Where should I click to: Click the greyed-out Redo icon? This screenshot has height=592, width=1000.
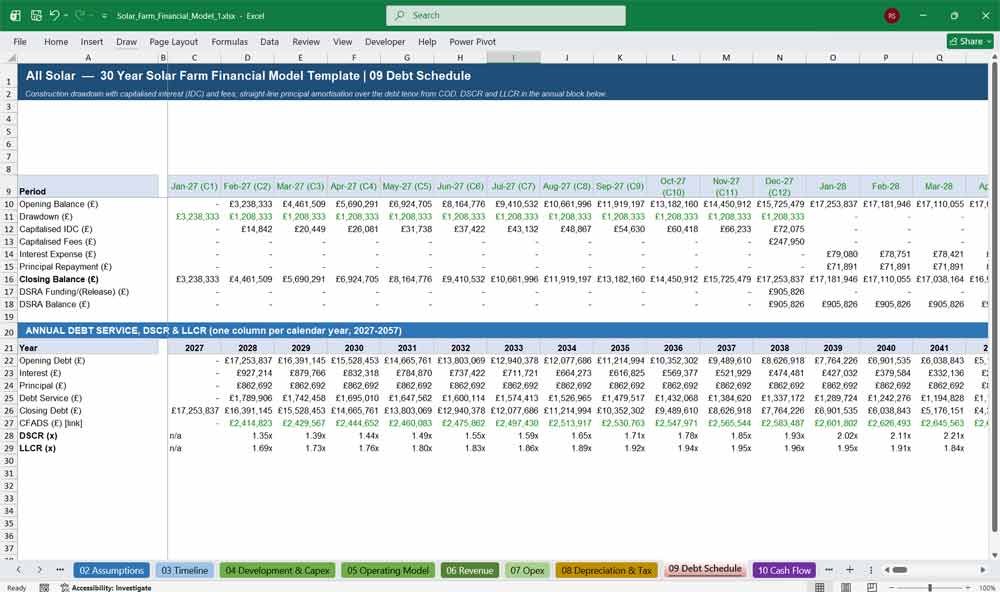pyautogui.click(x=79, y=15)
